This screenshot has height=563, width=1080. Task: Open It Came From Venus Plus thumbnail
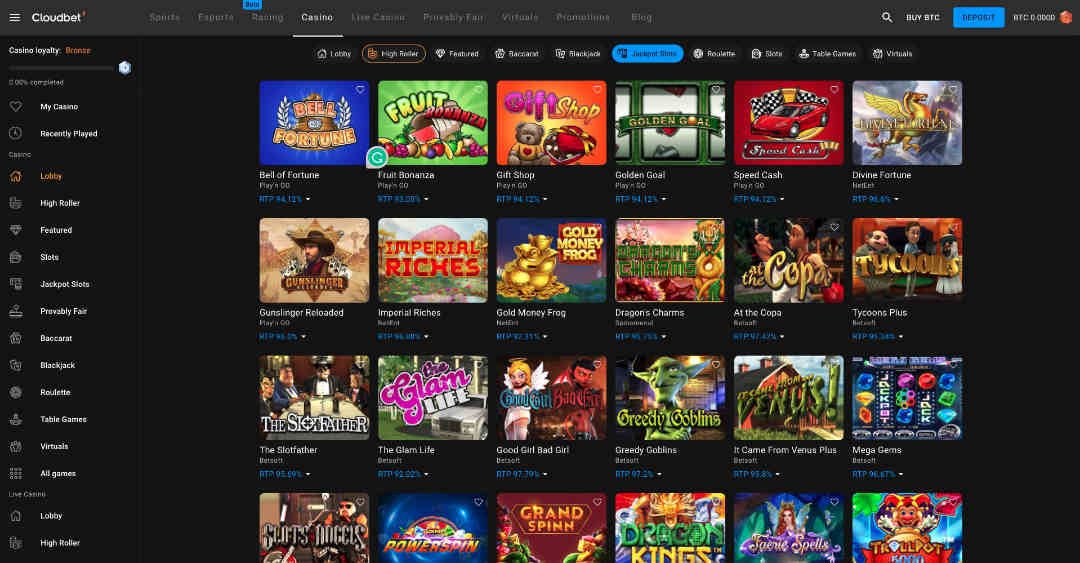coord(789,398)
